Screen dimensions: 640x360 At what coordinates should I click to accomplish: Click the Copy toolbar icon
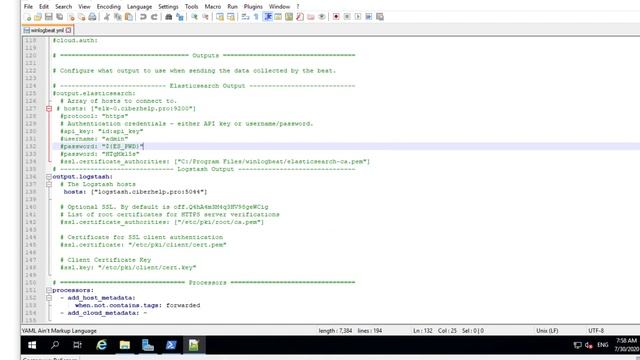[118, 17]
